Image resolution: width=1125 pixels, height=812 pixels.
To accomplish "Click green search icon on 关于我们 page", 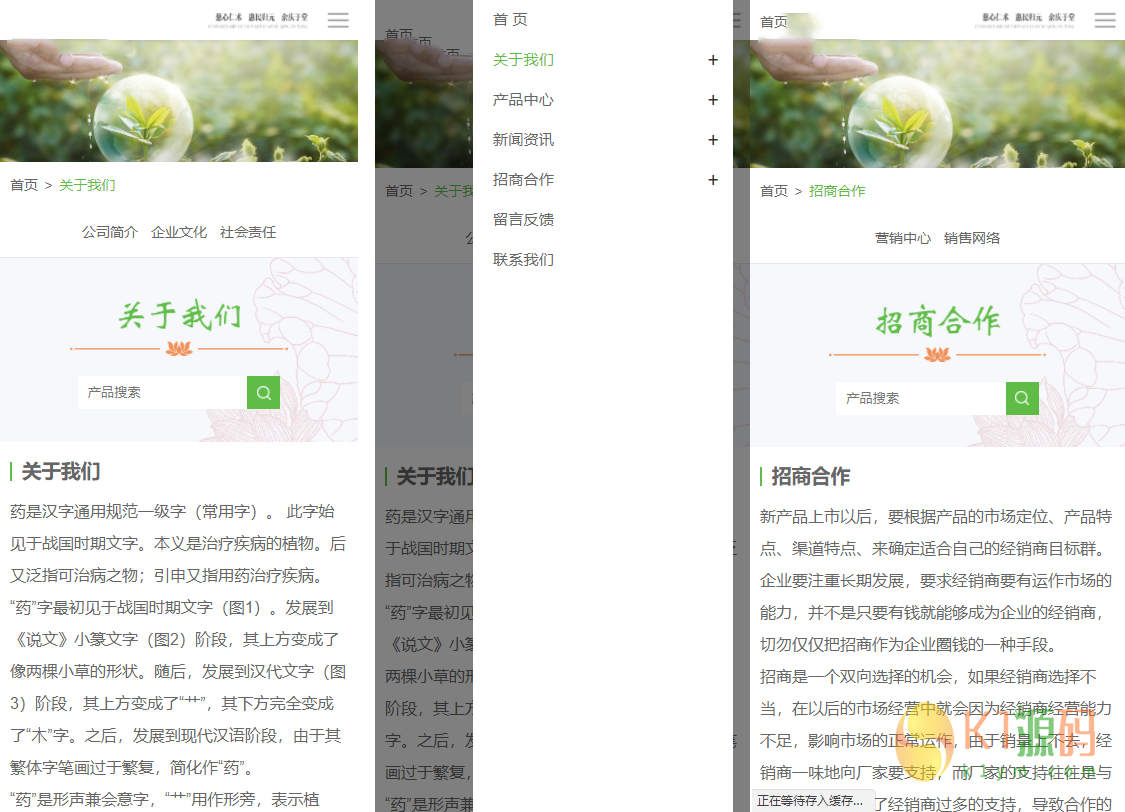I will click(263, 392).
